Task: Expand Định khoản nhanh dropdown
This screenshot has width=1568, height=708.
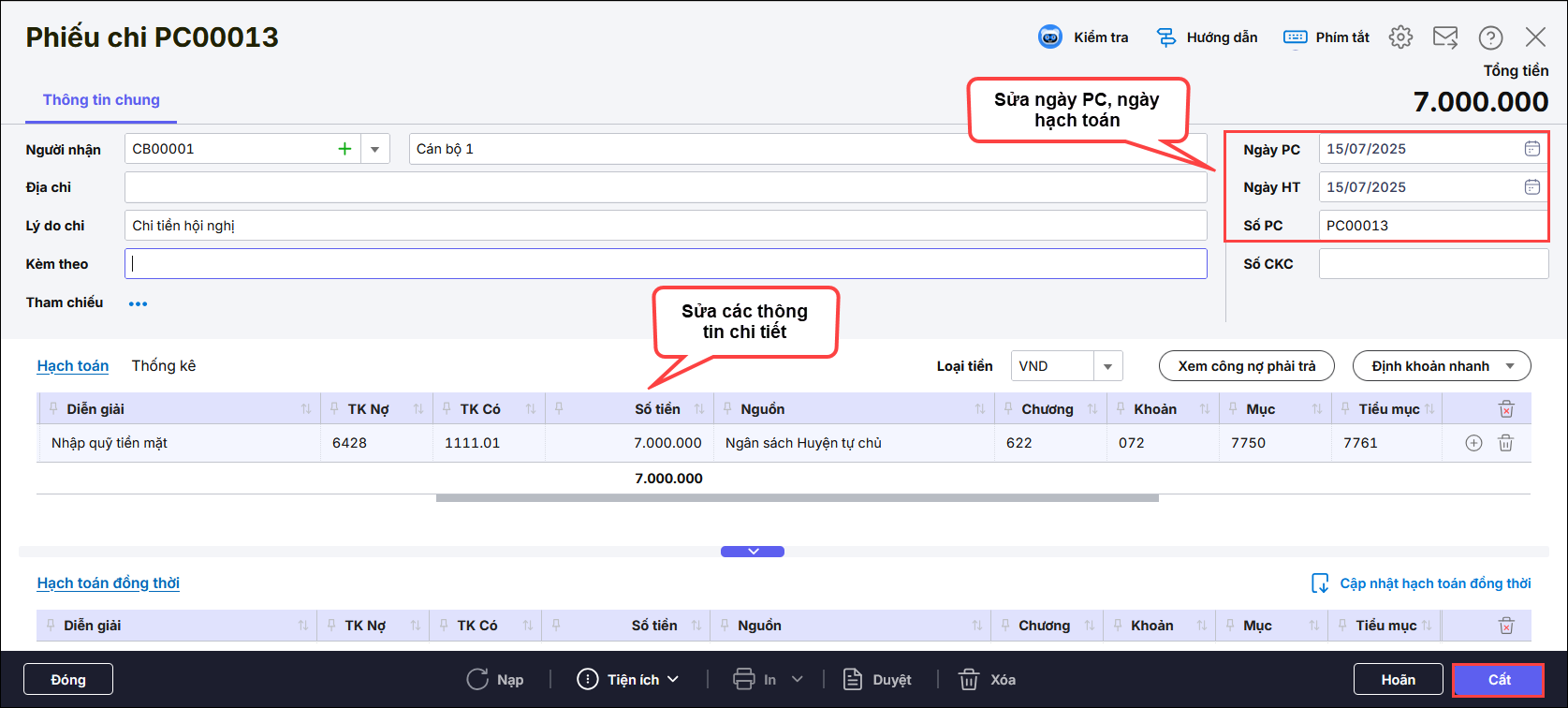Action: pos(1509,366)
